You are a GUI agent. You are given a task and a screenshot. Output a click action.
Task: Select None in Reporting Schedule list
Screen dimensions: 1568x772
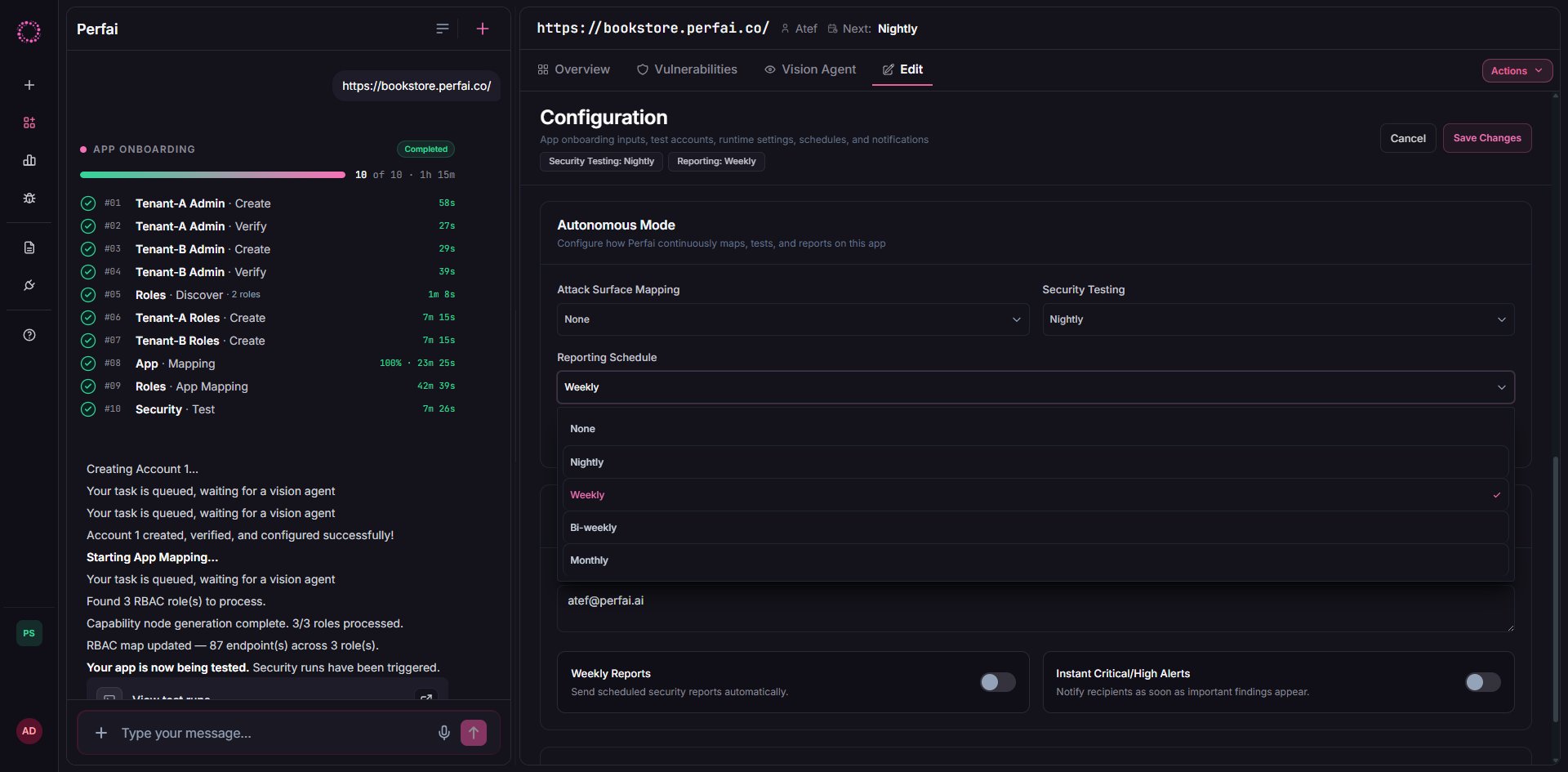[x=1036, y=429]
